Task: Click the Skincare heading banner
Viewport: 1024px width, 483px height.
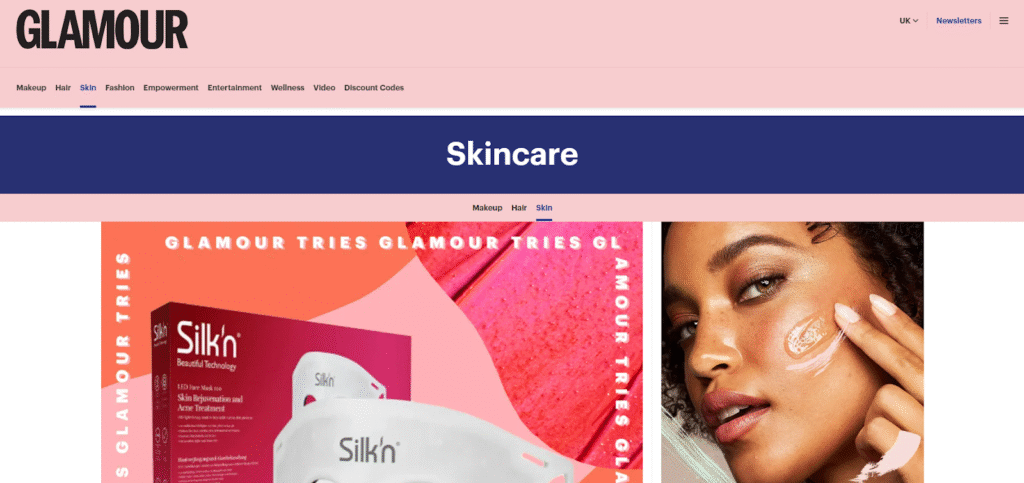Action: (512, 155)
